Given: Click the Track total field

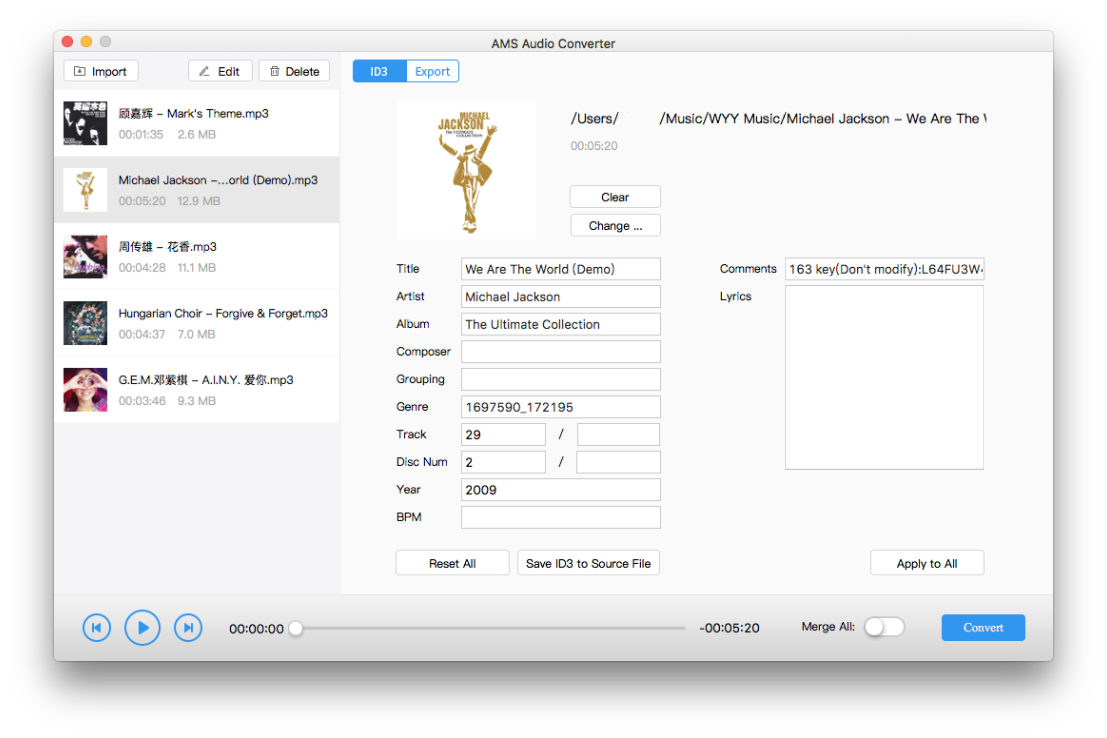Looking at the screenshot, I should tap(618, 434).
